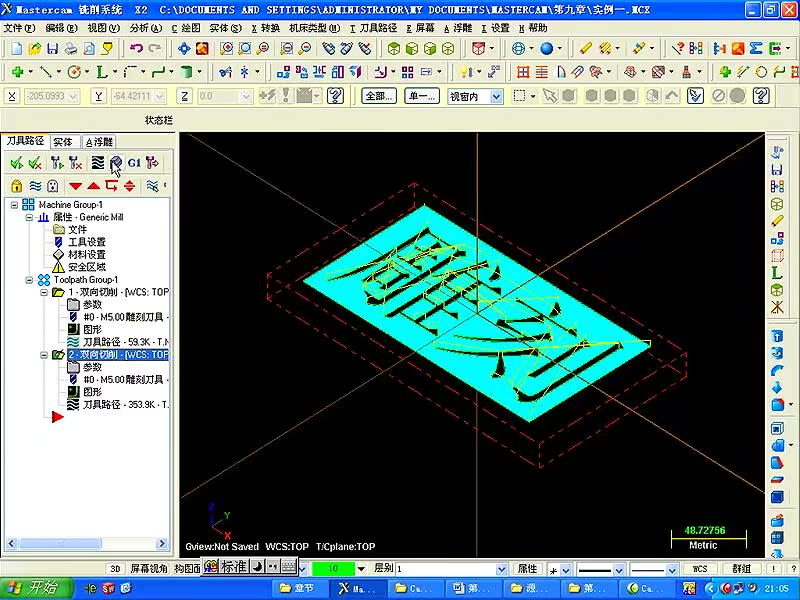Image resolution: width=800 pixels, height=600 pixels.
Task: Collapse operation 1 双向切削 node
Action: click(x=44, y=292)
